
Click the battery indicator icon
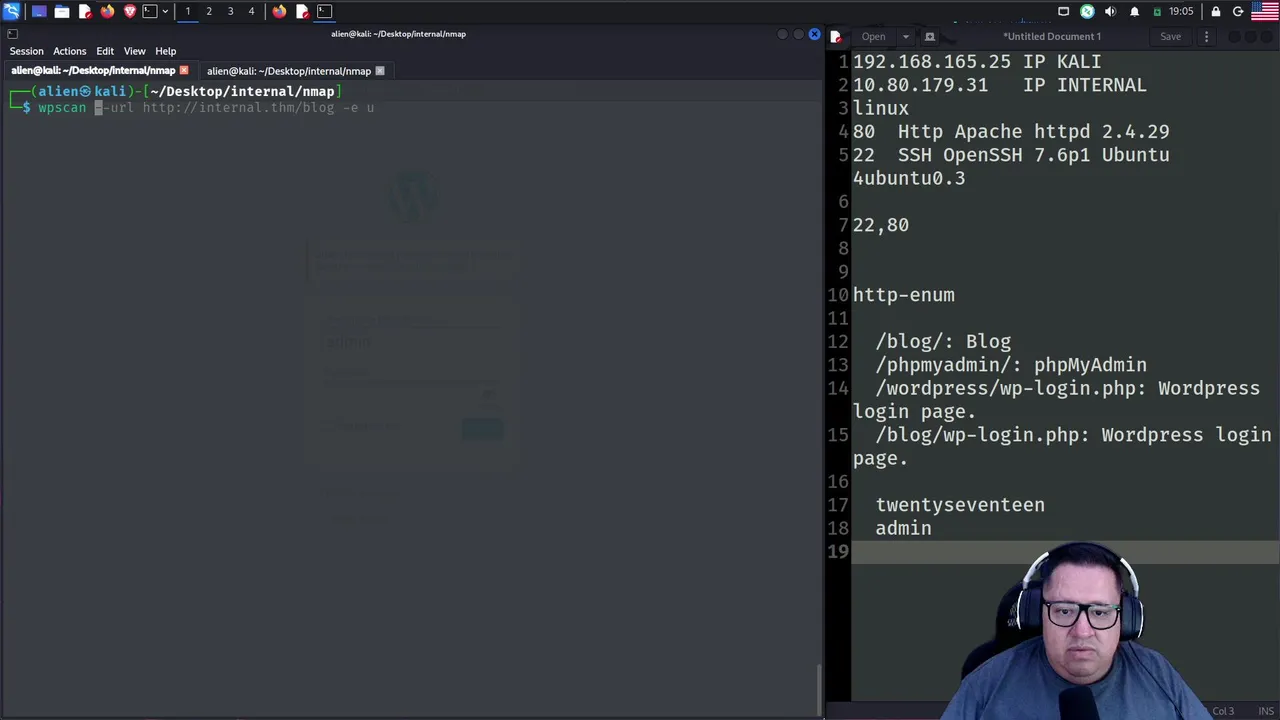[1157, 11]
